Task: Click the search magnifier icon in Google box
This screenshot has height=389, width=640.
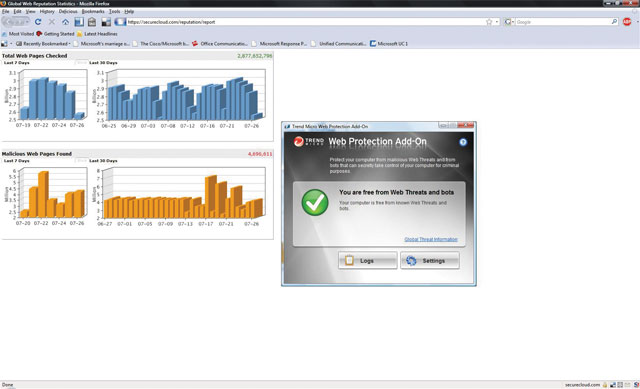Action: [x=614, y=22]
